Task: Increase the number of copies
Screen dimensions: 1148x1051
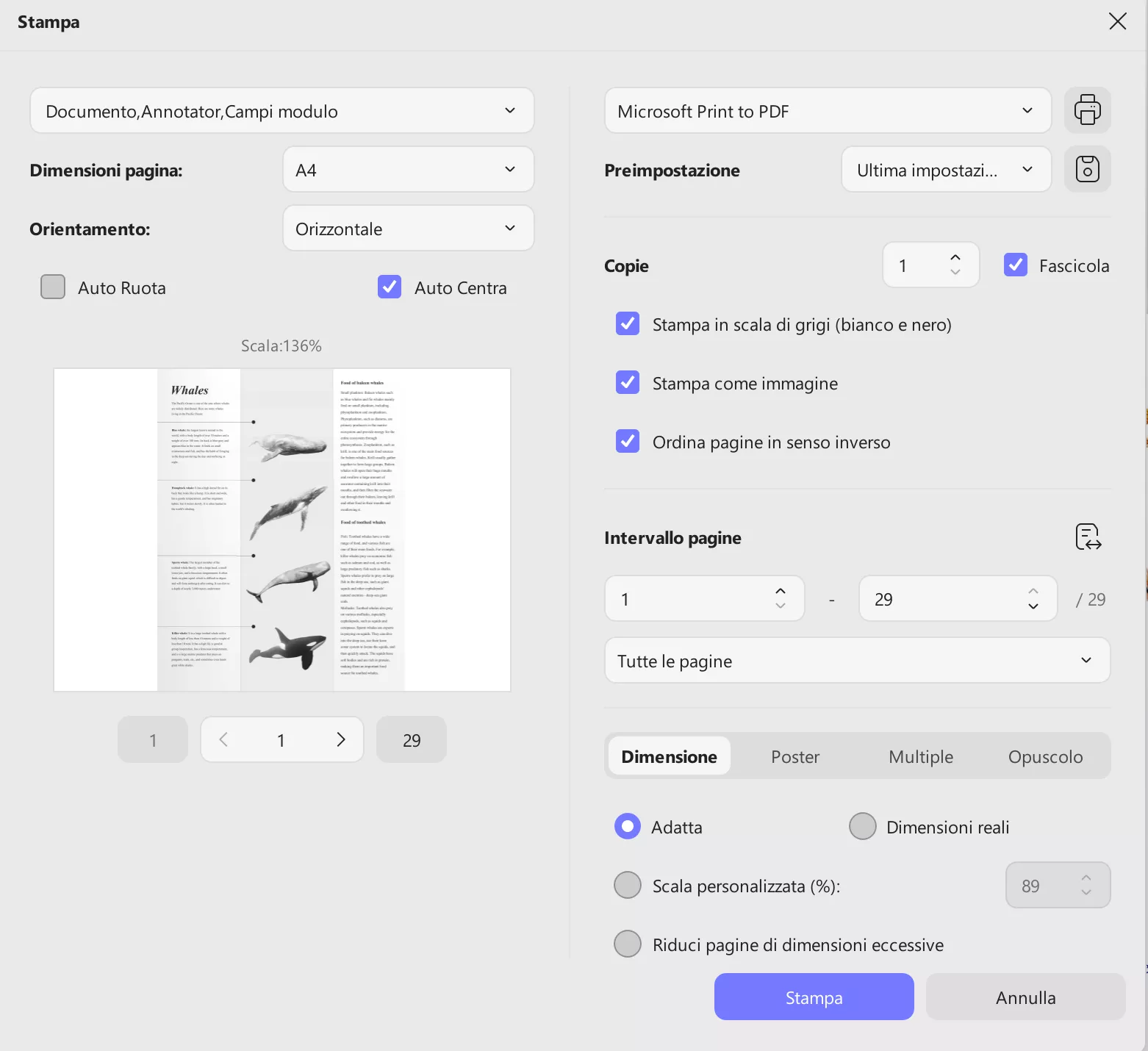Action: 955,258
